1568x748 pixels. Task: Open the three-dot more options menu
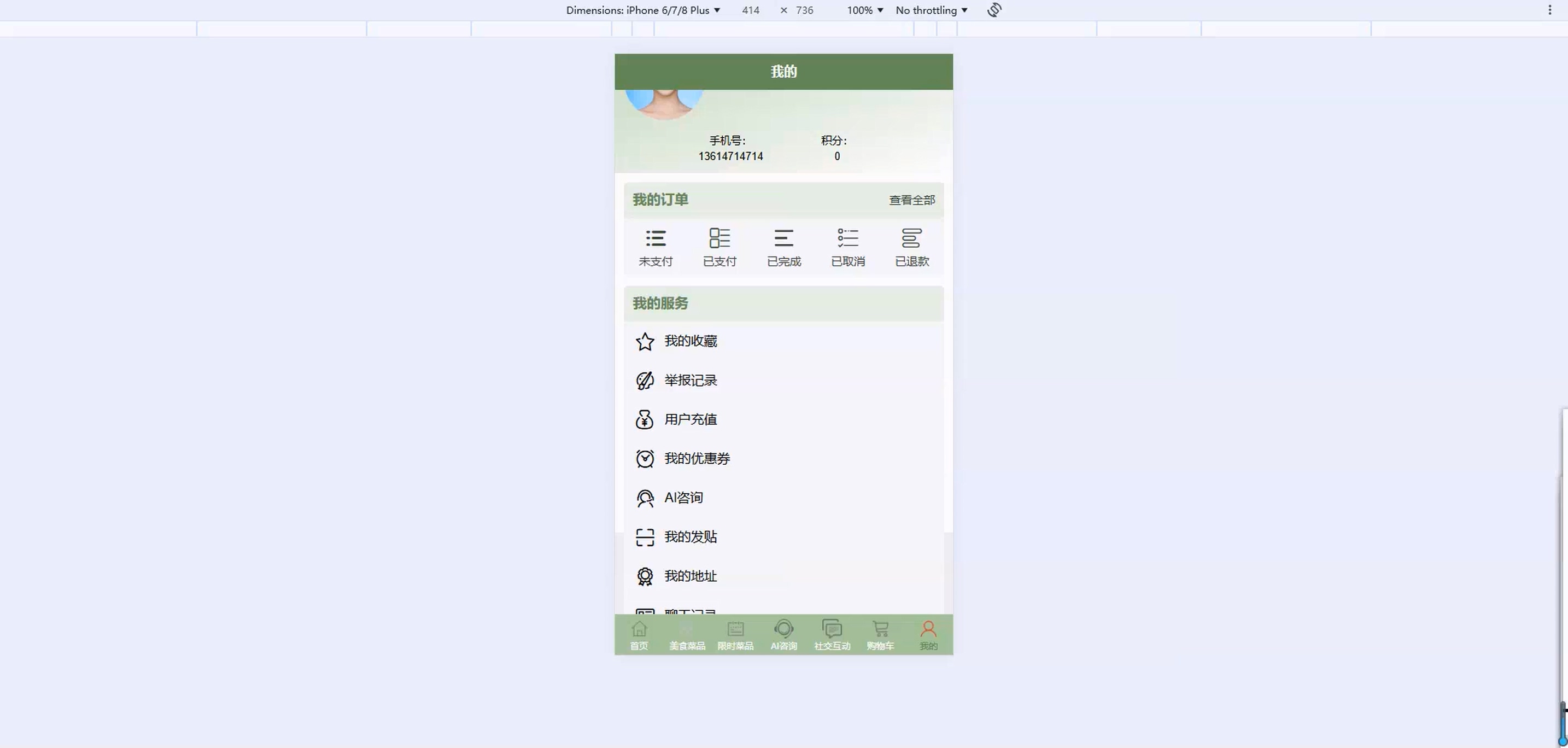point(1550,10)
